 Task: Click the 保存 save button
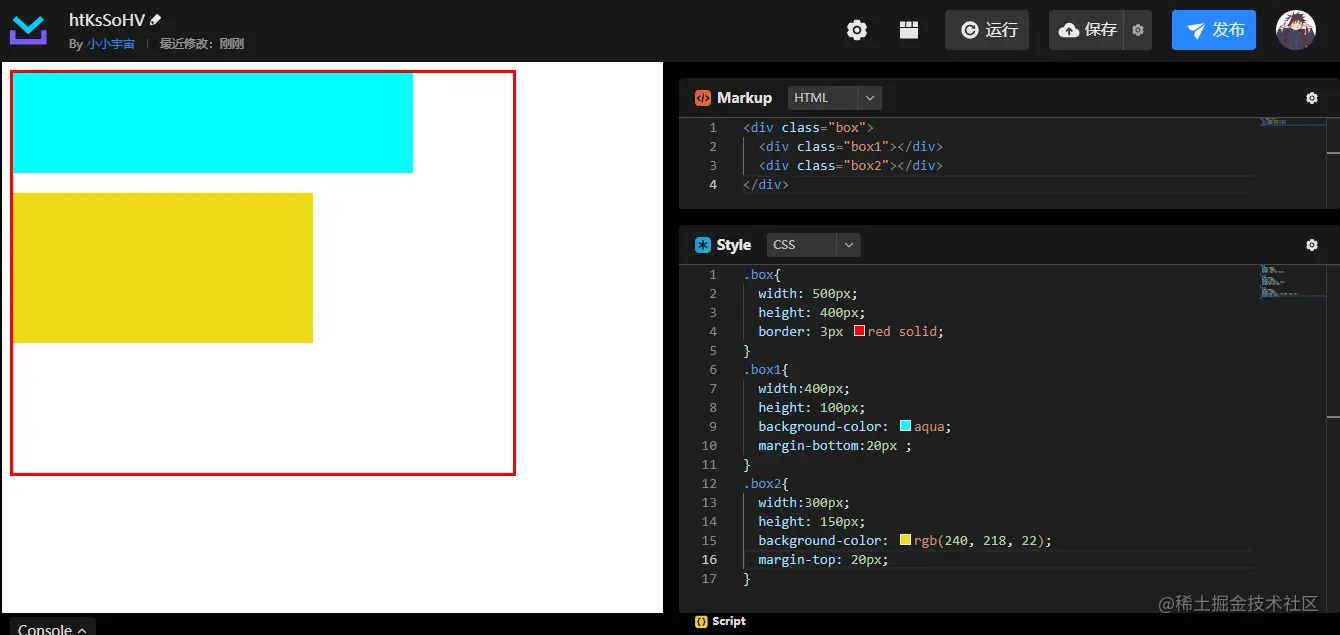pyautogui.click(x=1086, y=30)
